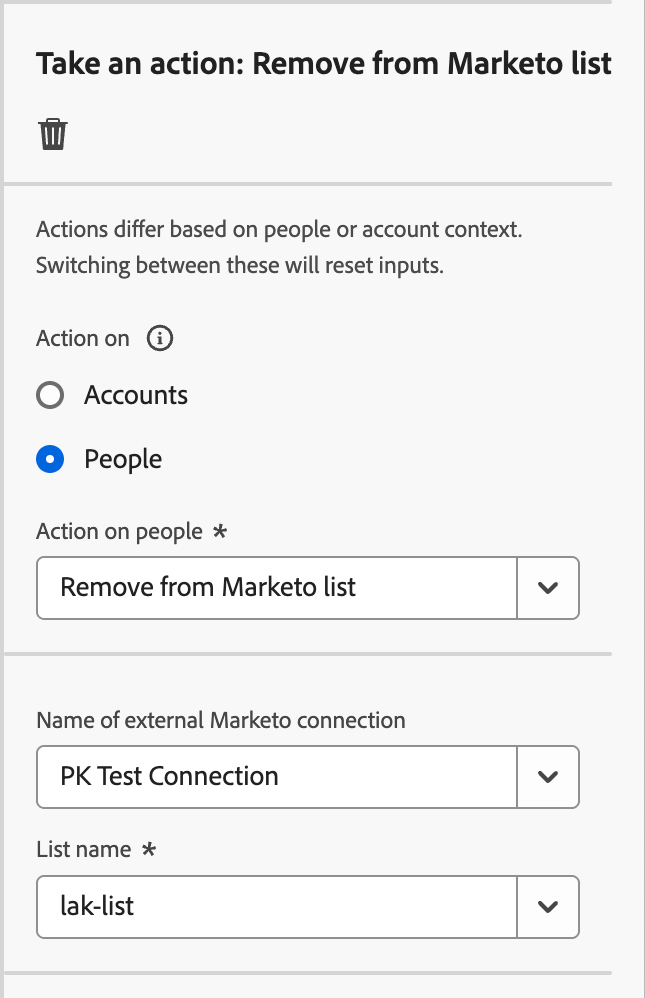Click the dropdown arrow for List name
Viewport: 646px width, 998px height.
pos(548,907)
